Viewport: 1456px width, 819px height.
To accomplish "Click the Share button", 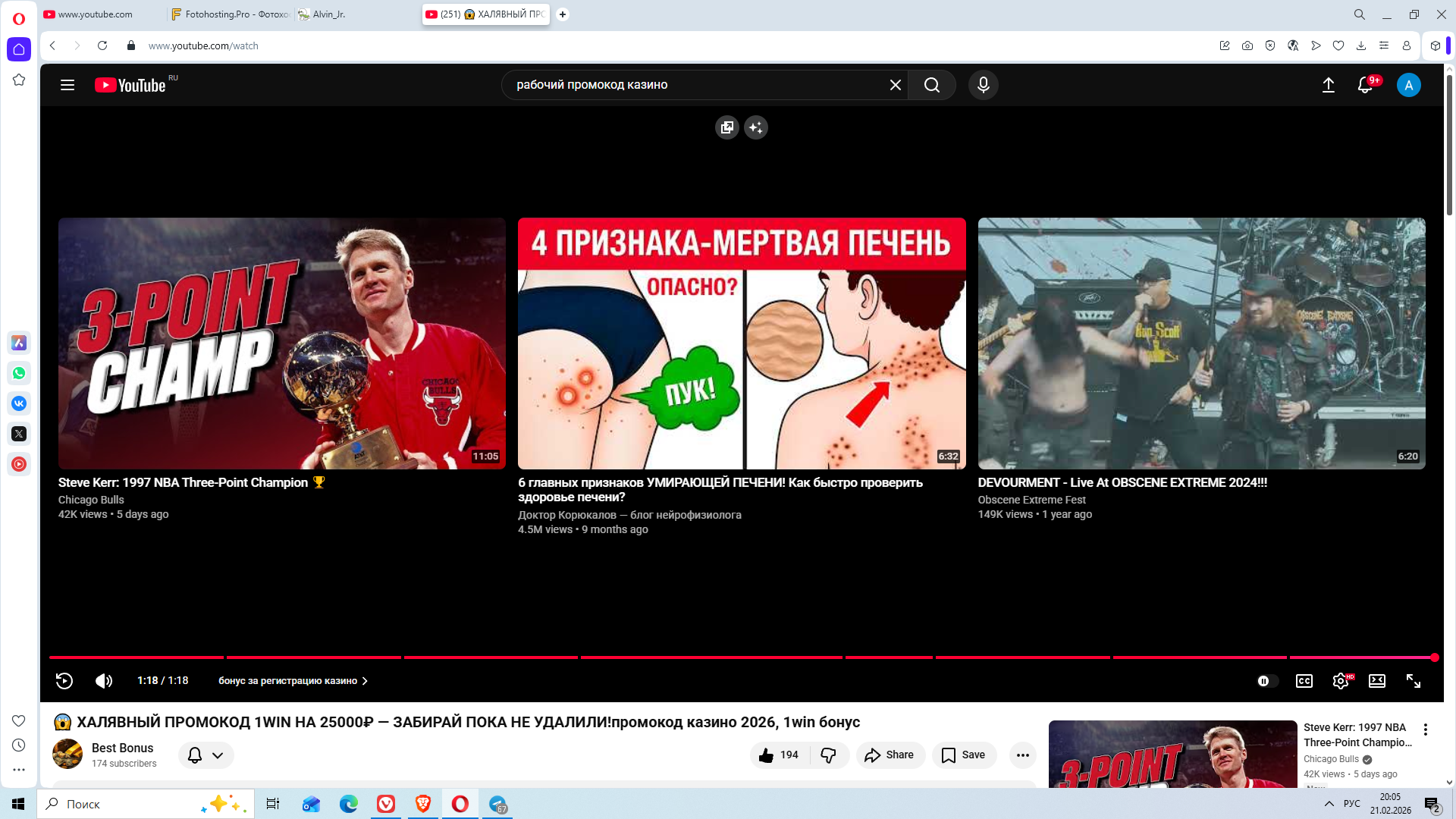I will pyautogui.click(x=890, y=755).
